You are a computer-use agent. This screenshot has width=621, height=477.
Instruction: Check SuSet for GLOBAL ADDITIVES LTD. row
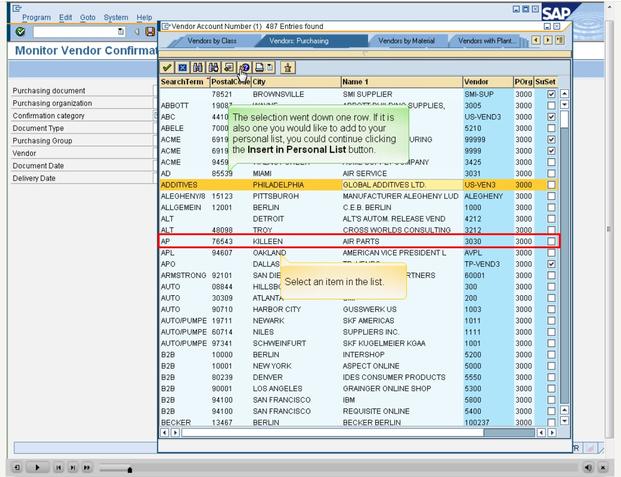click(x=551, y=185)
